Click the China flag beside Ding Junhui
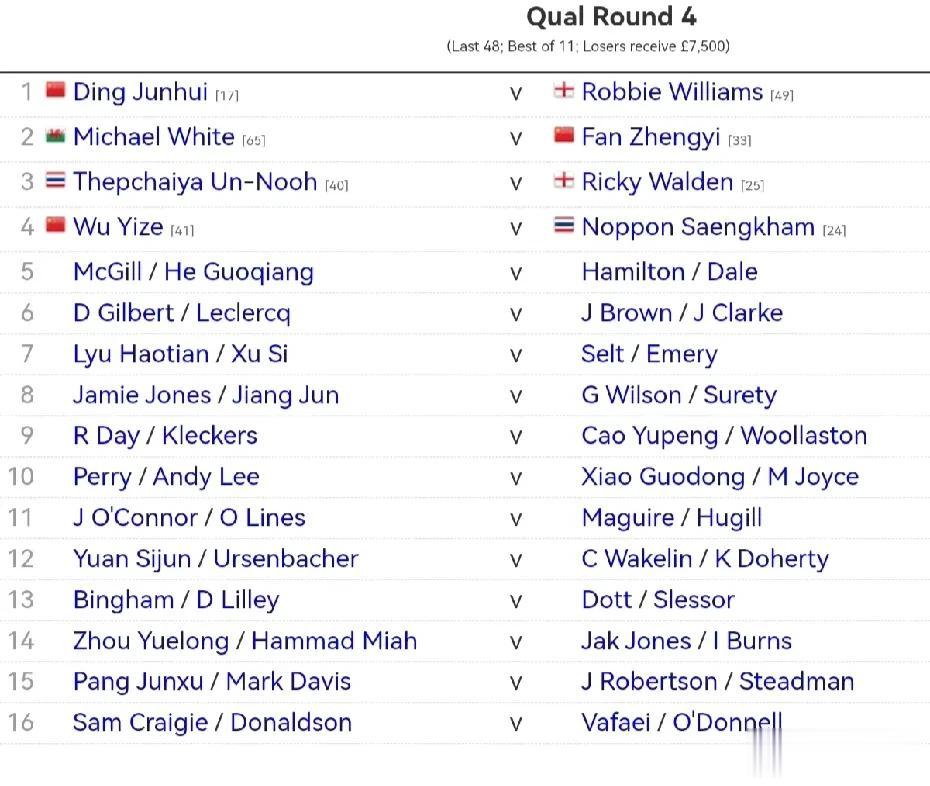The width and height of the screenshot is (930, 786). [55, 90]
